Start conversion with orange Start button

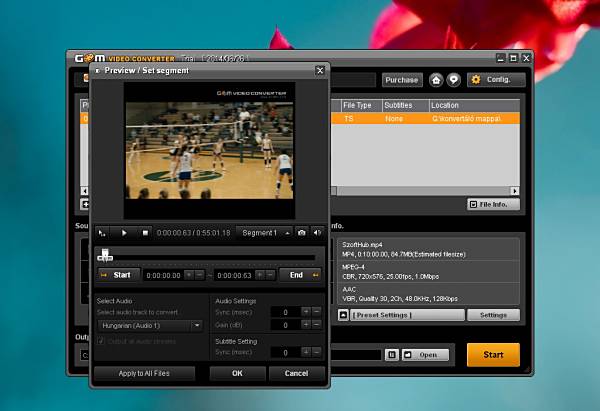(x=493, y=355)
